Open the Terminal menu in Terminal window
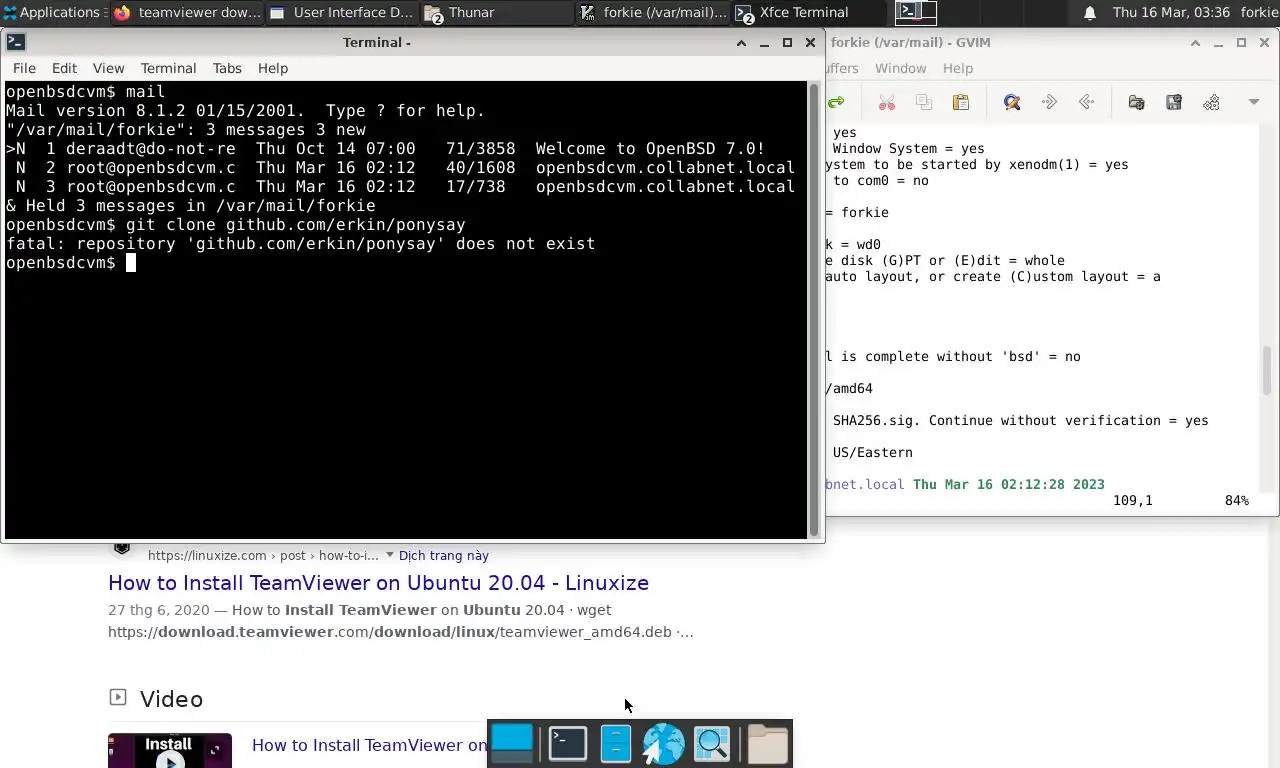1280x768 pixels. pos(168,68)
